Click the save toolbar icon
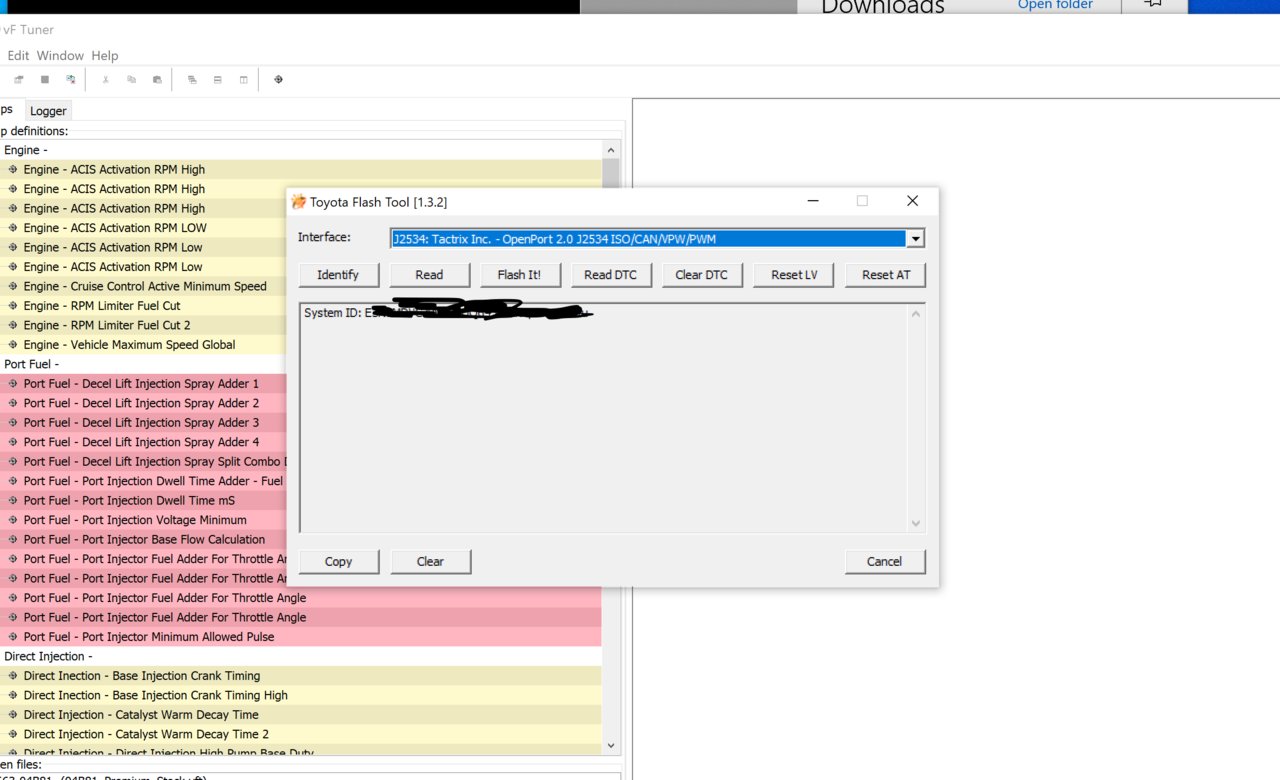 [45, 80]
